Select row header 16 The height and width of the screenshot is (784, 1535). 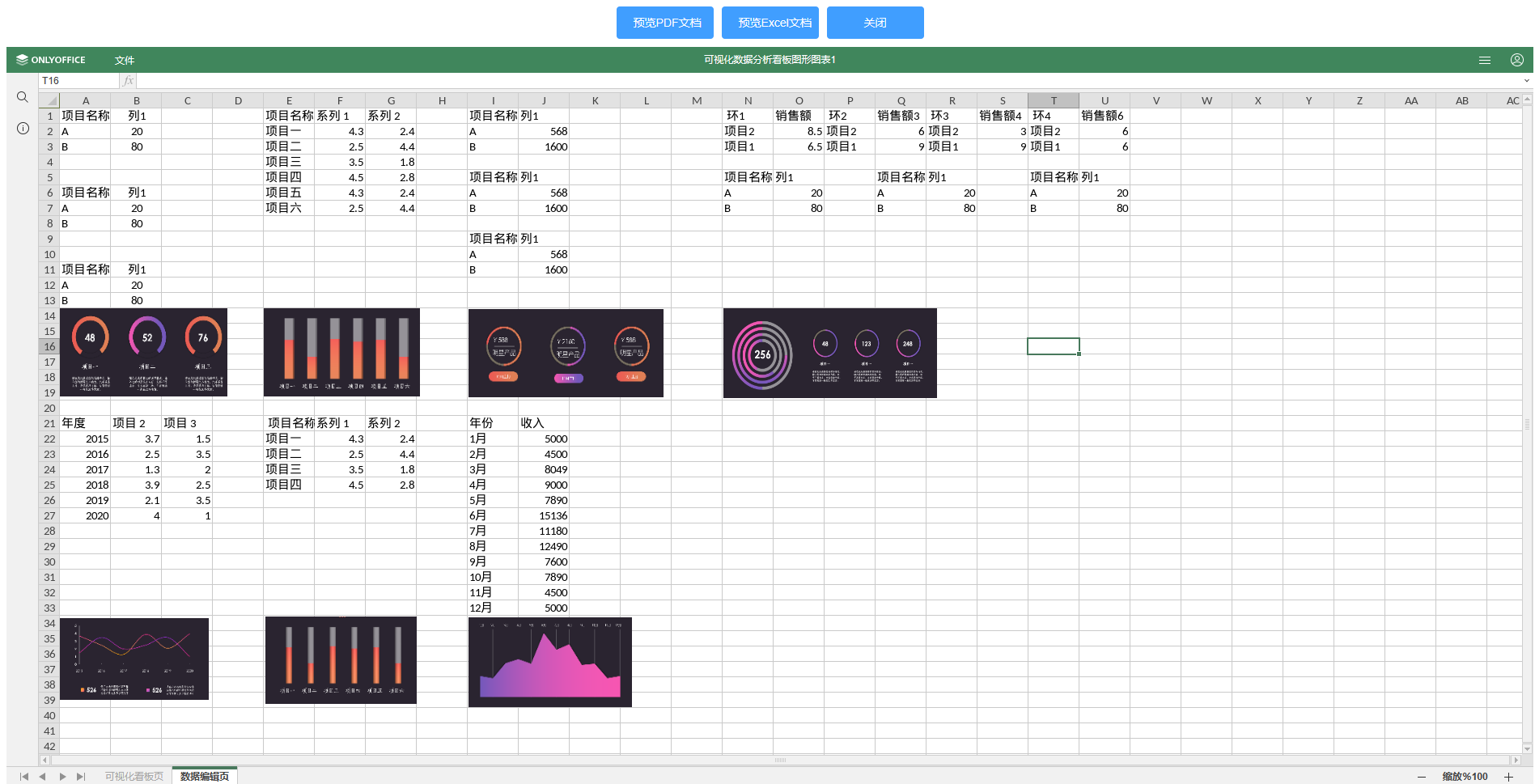coord(49,346)
